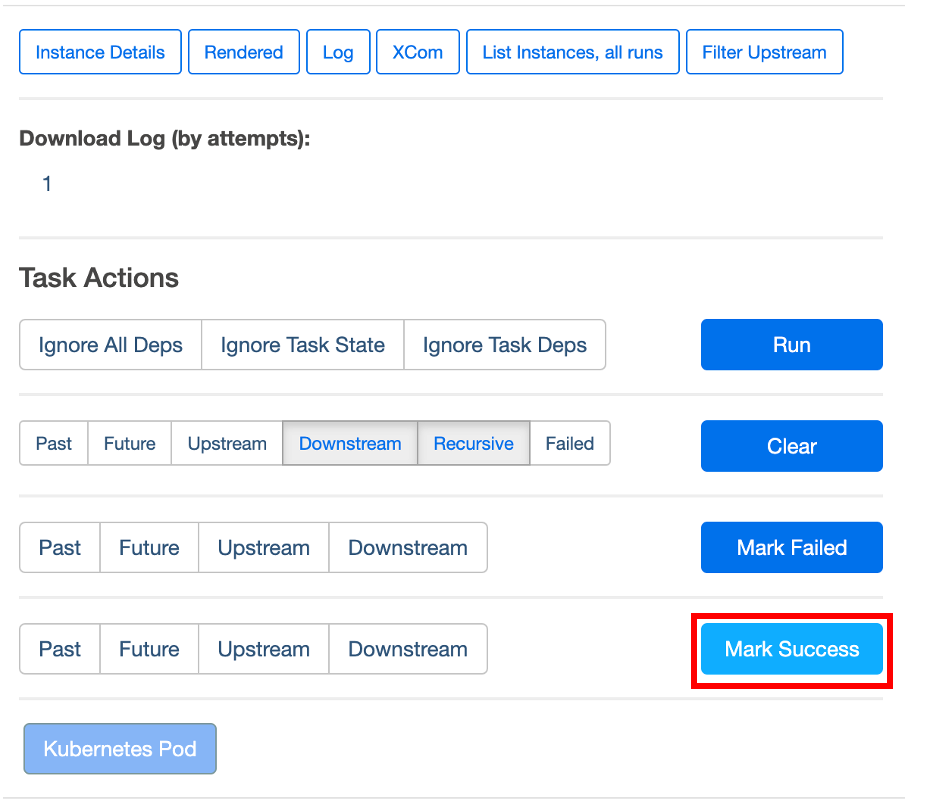Open the XCom page

click(417, 52)
